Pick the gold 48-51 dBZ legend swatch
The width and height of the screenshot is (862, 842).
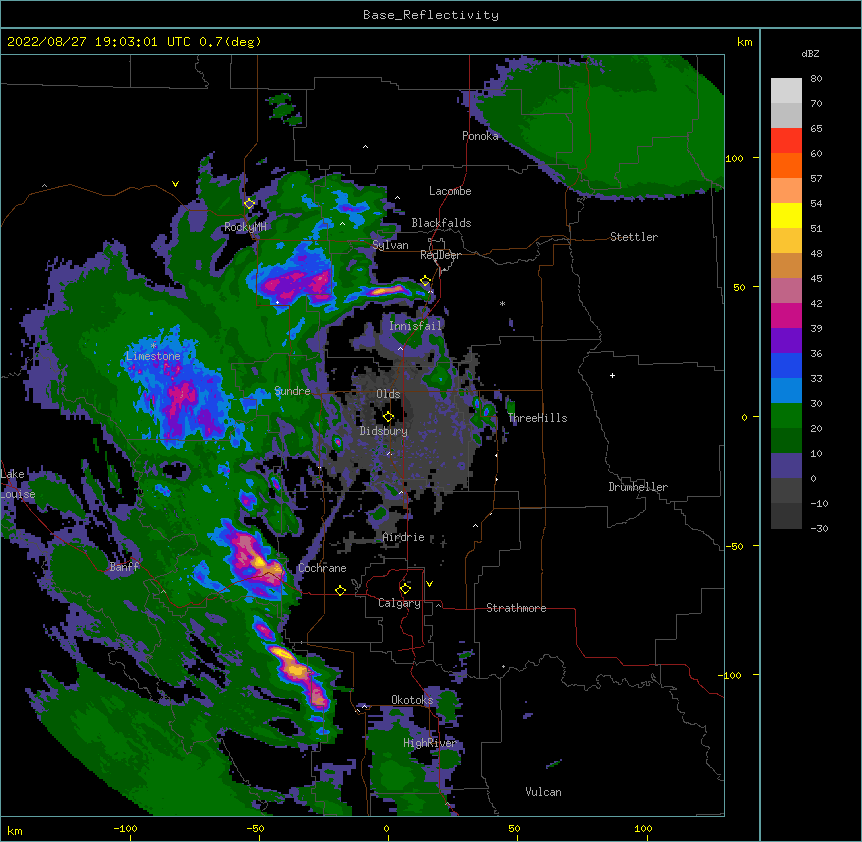coord(786,241)
